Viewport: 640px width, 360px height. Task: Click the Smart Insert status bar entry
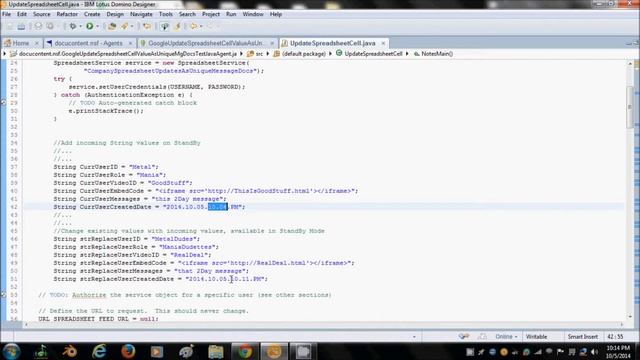(582, 337)
